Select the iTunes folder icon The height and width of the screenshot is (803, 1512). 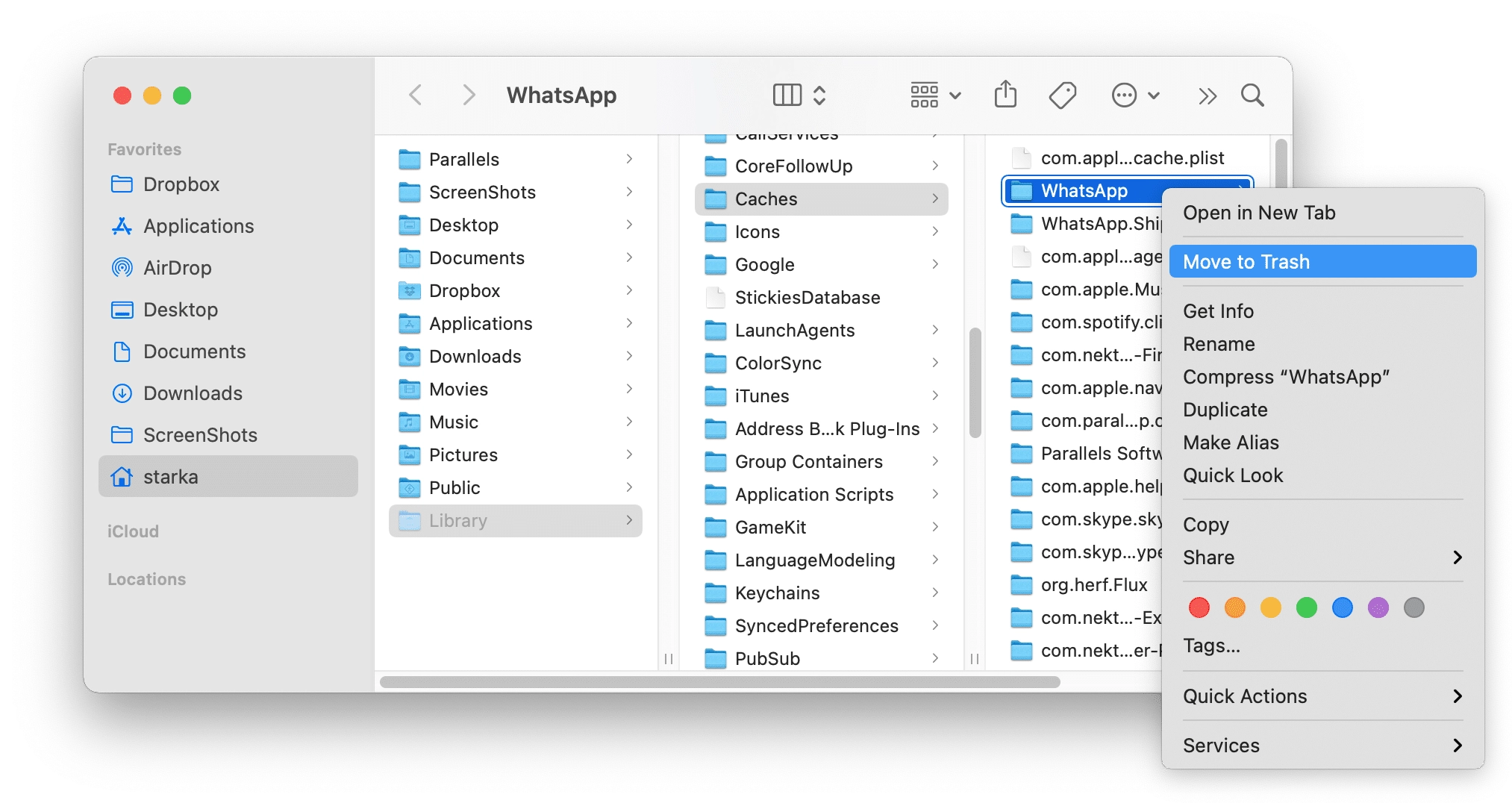click(x=715, y=396)
